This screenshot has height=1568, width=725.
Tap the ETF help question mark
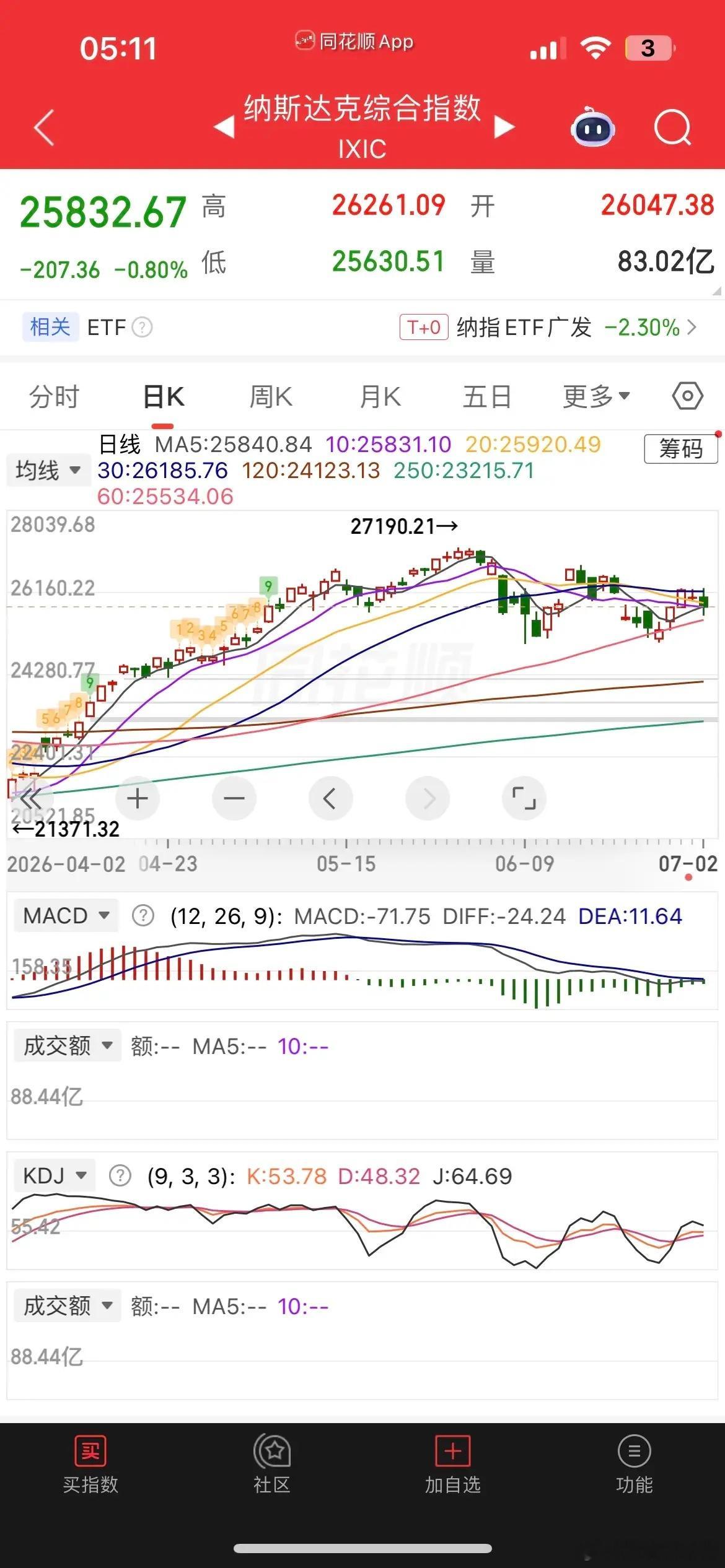pyautogui.click(x=143, y=327)
